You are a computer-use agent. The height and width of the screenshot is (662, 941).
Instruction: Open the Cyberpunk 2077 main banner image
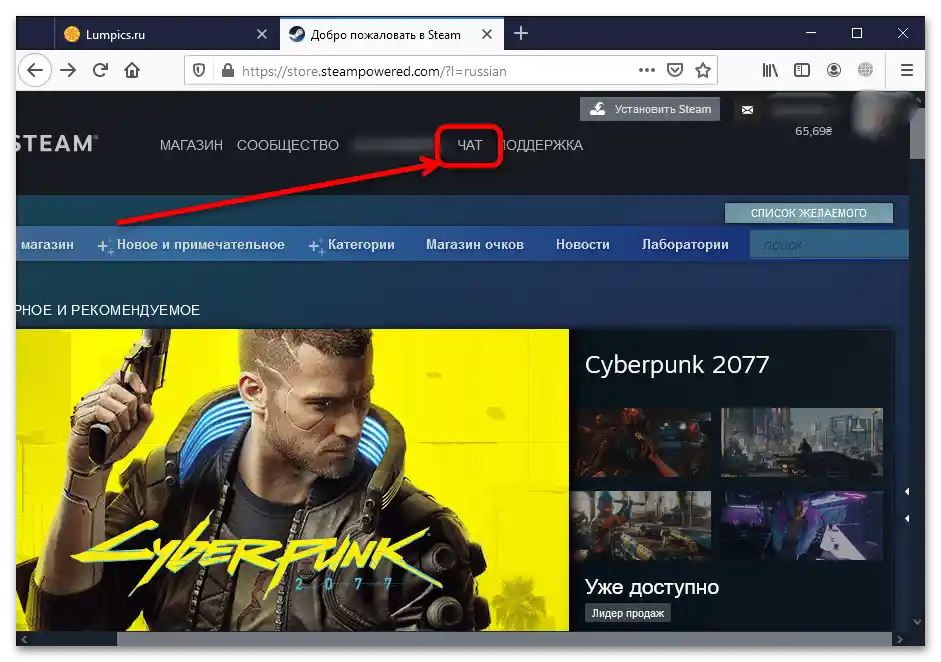(x=292, y=480)
